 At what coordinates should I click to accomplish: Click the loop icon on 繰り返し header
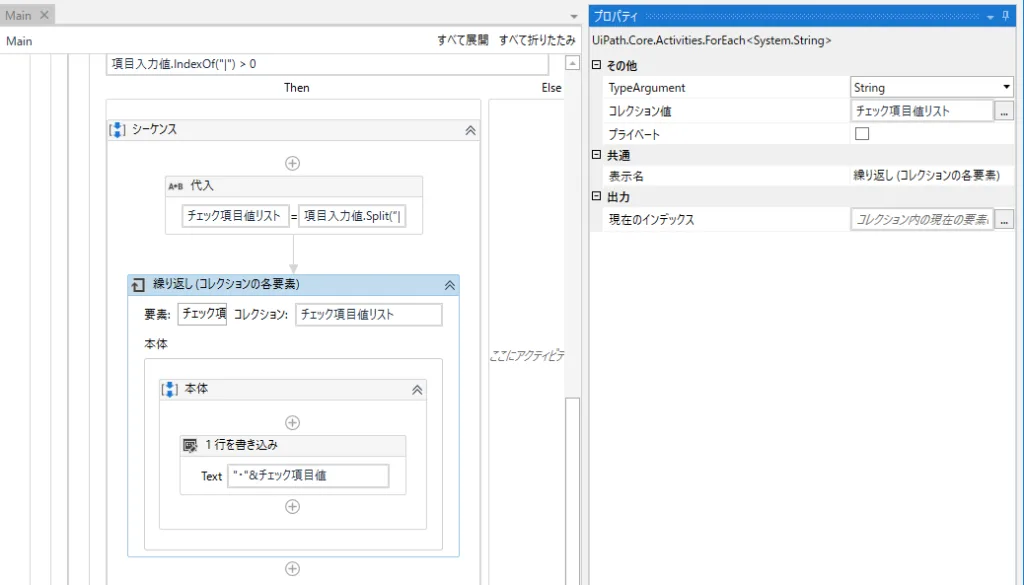(x=138, y=285)
